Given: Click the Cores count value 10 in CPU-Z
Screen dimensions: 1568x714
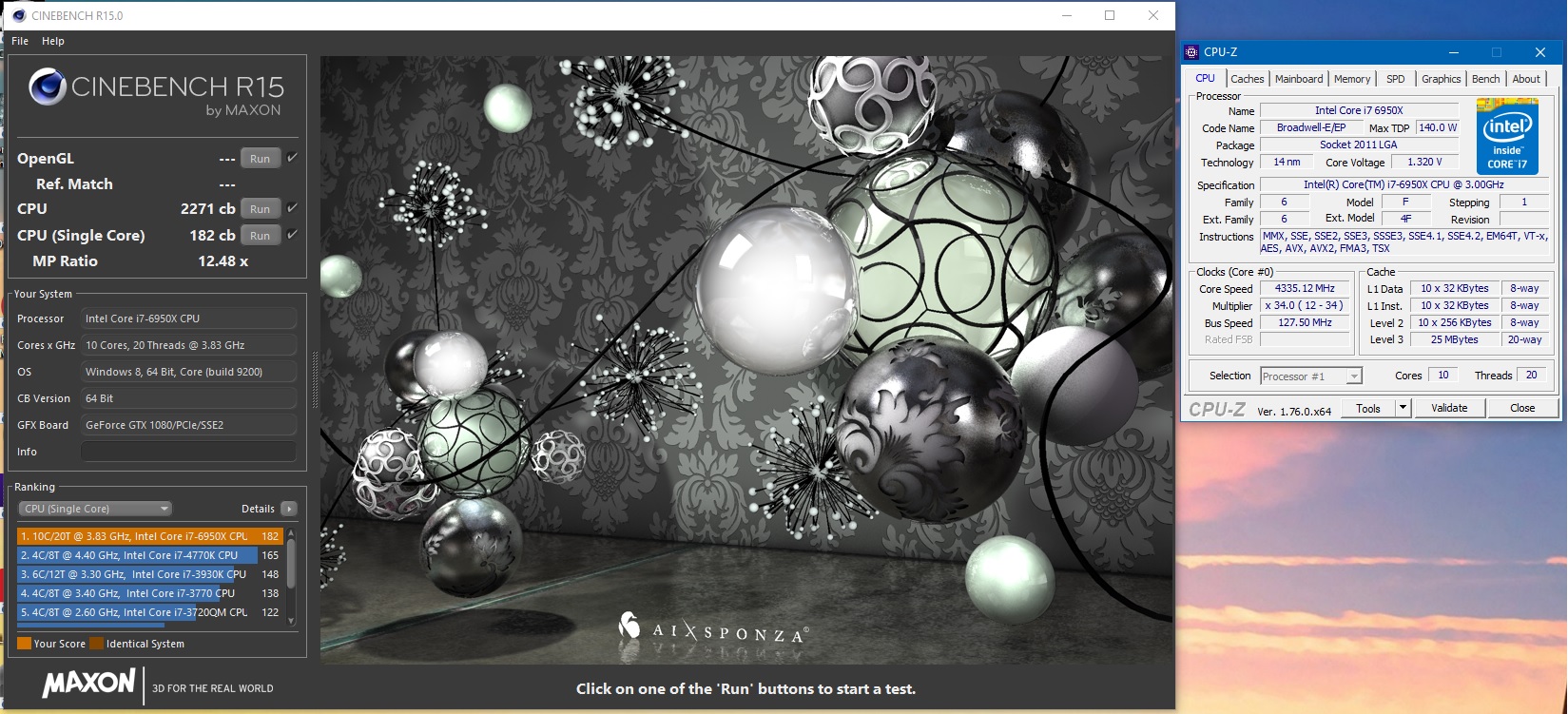Looking at the screenshot, I should pos(1442,375).
